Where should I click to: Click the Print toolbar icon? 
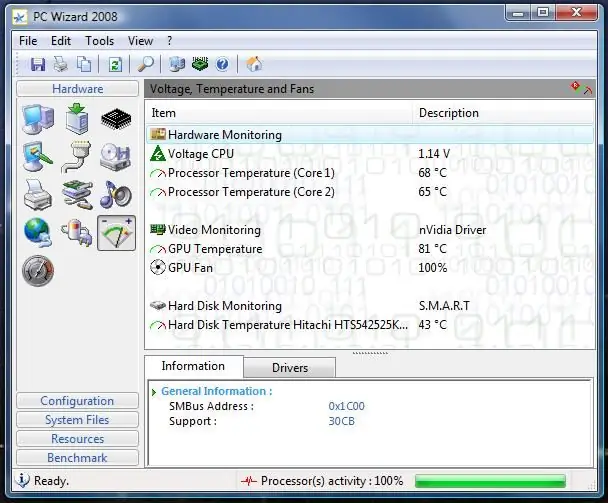(60, 64)
